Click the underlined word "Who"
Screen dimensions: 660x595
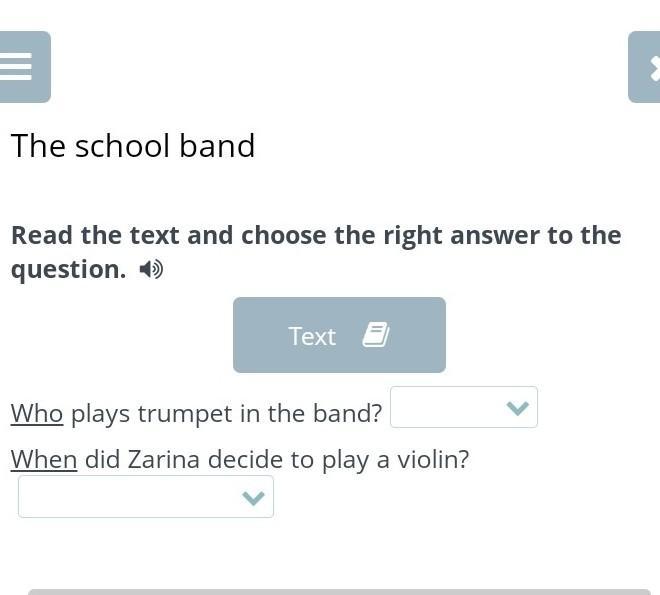pos(37,414)
